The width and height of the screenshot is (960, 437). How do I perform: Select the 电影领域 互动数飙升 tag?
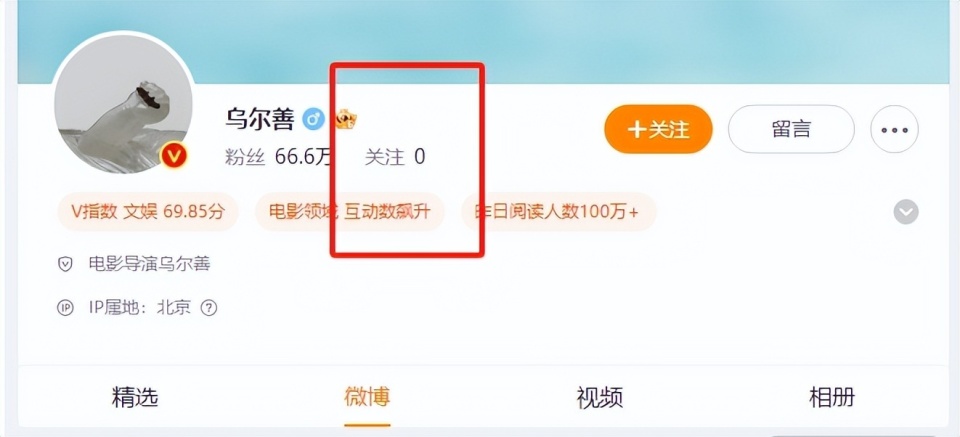tap(350, 212)
